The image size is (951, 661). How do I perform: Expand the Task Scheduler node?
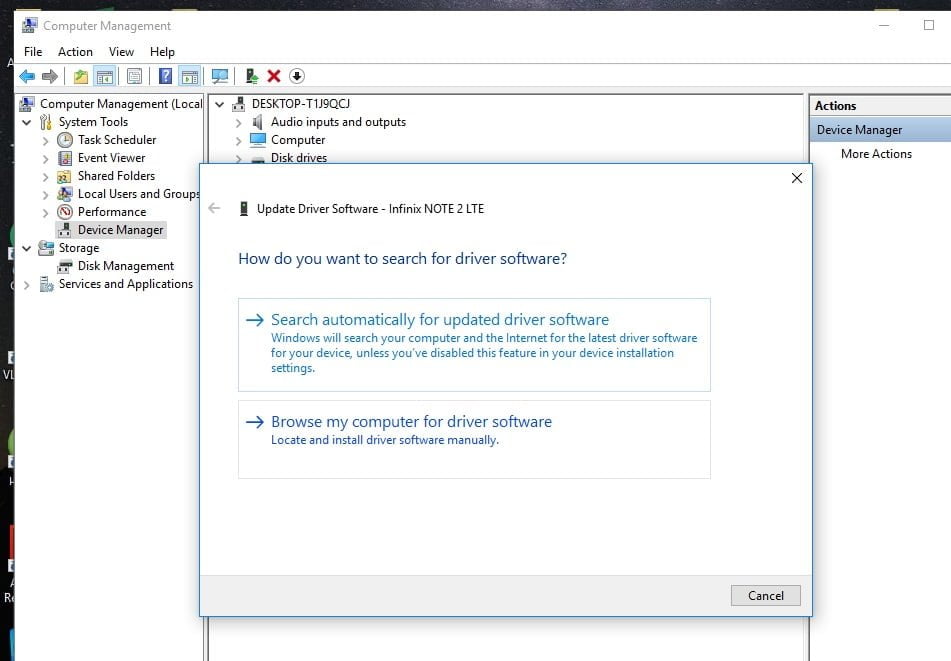[x=45, y=141]
